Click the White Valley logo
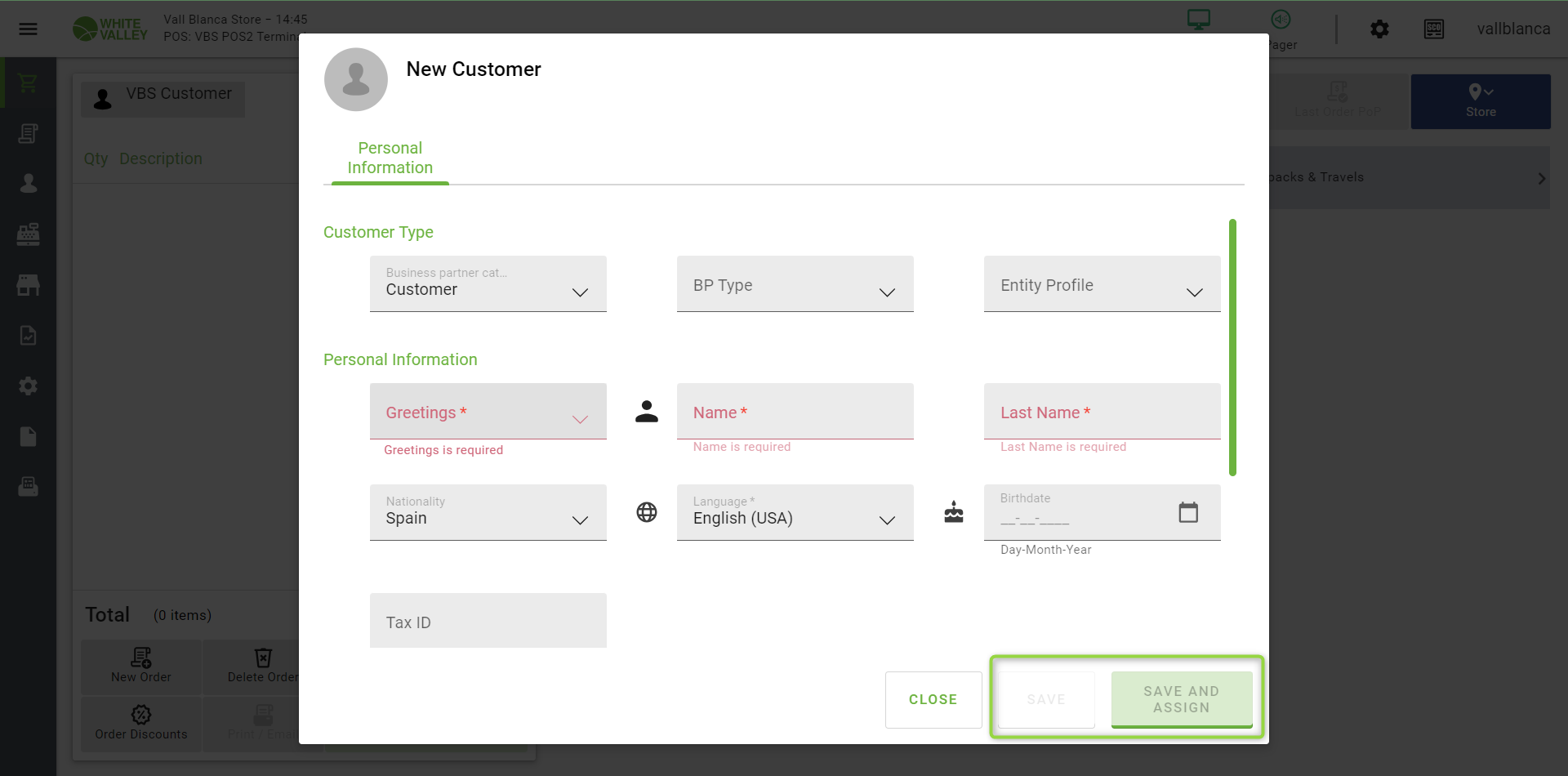Viewport: 1568px width, 776px height. [x=110, y=29]
